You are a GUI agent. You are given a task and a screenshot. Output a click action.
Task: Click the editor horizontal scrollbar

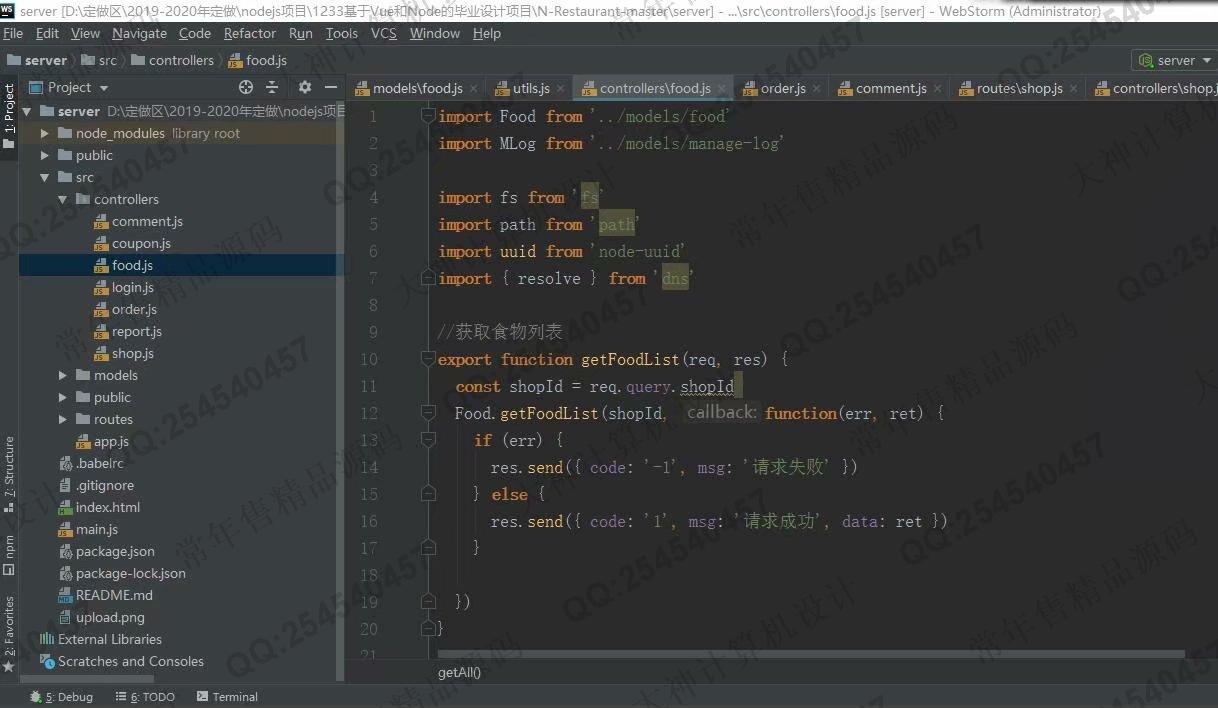[810, 655]
